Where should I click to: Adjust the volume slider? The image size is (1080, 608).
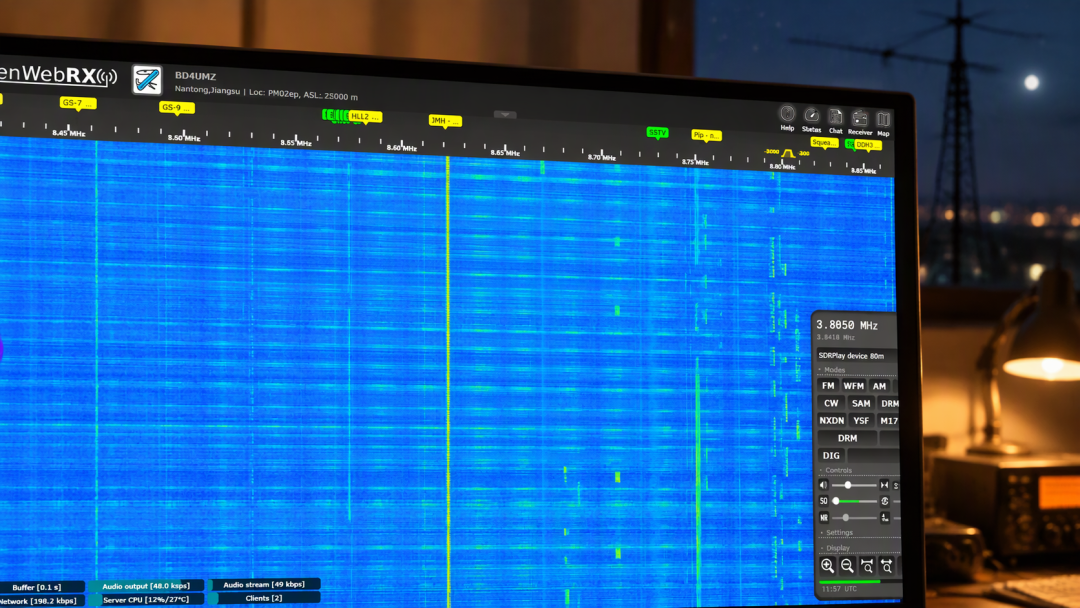[x=854, y=485]
